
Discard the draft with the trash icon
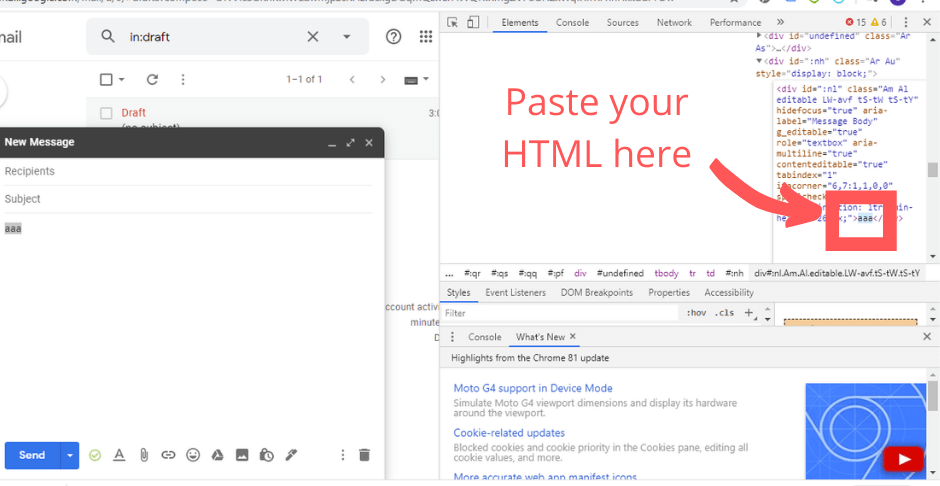click(x=364, y=455)
